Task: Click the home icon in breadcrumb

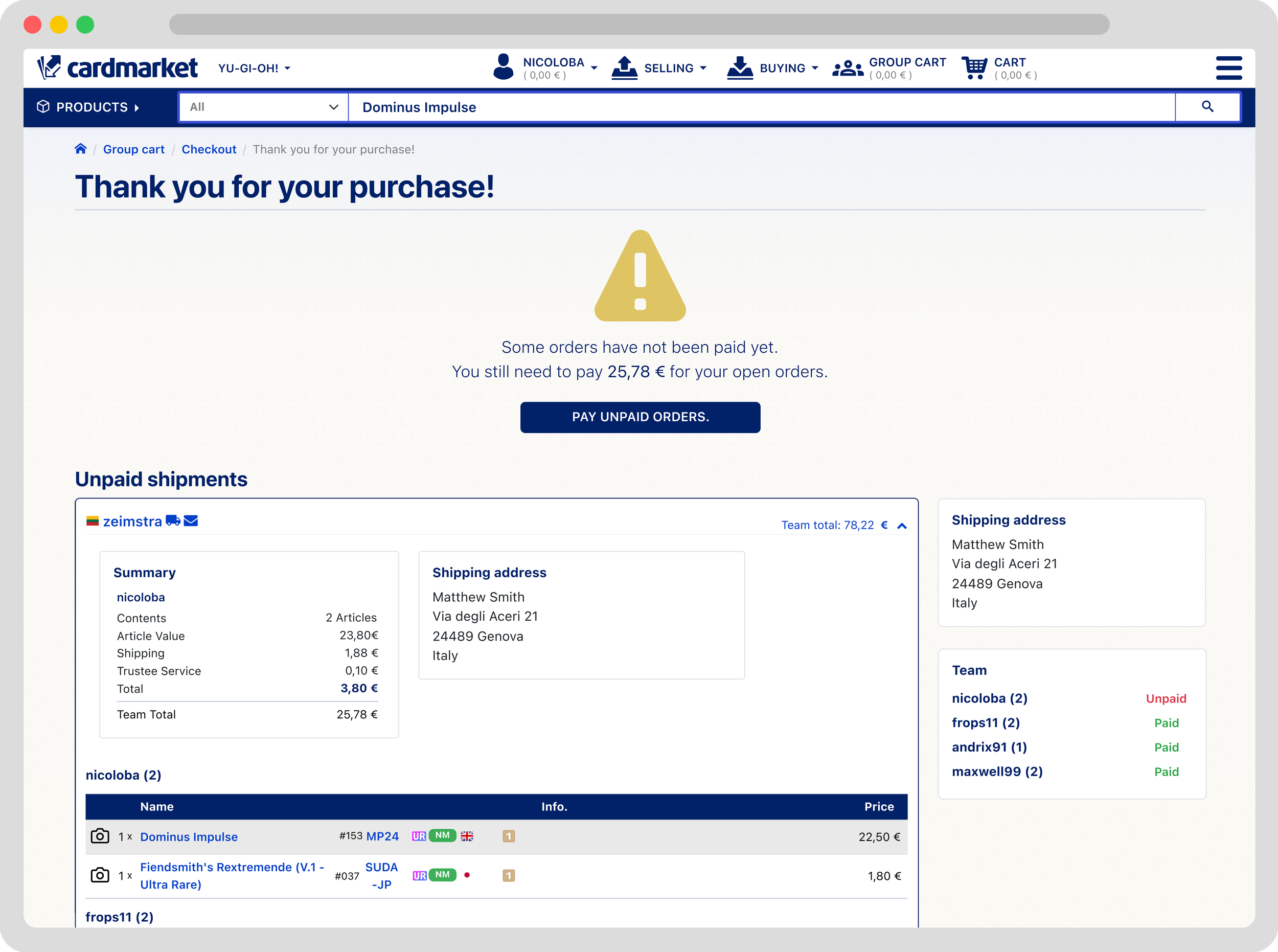Action: point(81,149)
